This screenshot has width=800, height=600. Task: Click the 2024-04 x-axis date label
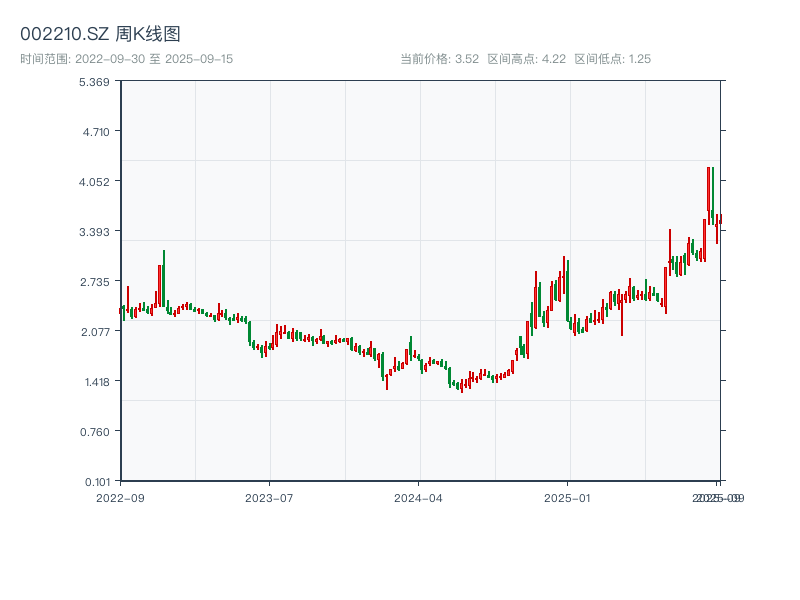point(419,497)
